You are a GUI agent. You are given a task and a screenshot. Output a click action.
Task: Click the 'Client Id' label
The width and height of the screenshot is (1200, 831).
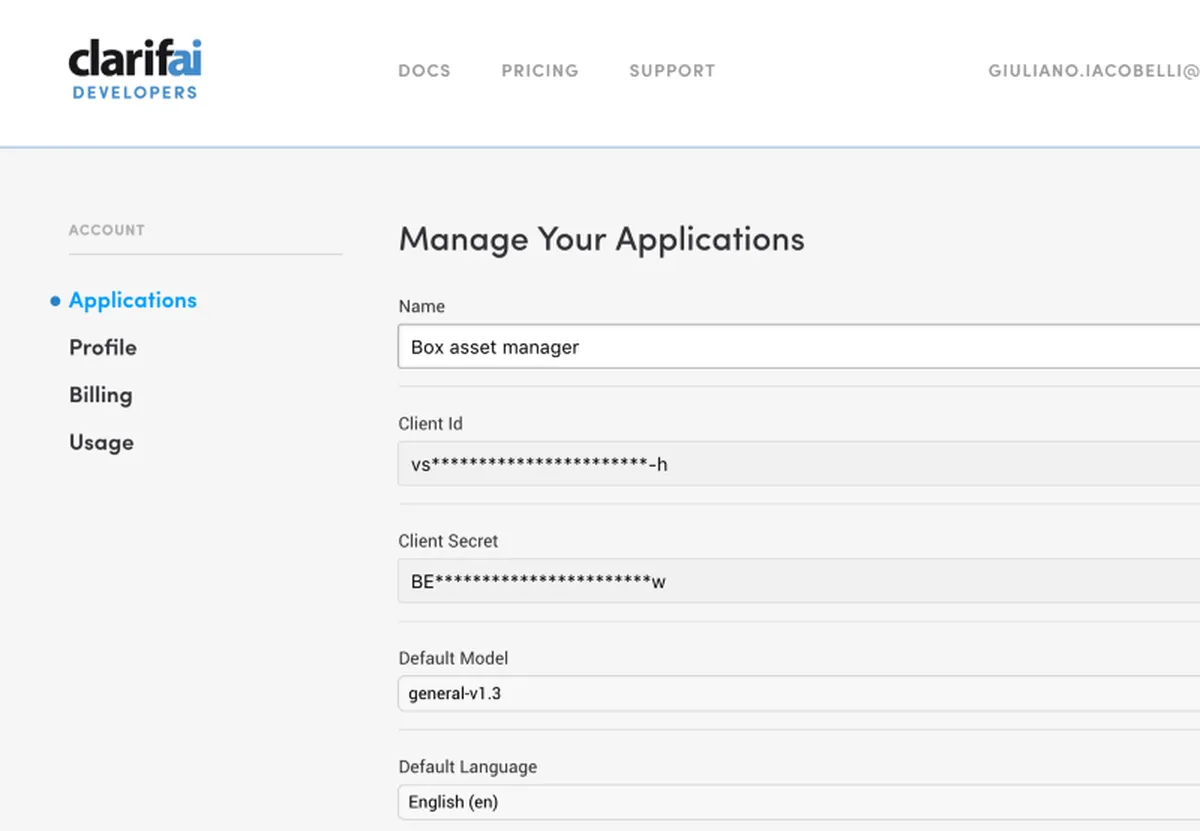430,424
